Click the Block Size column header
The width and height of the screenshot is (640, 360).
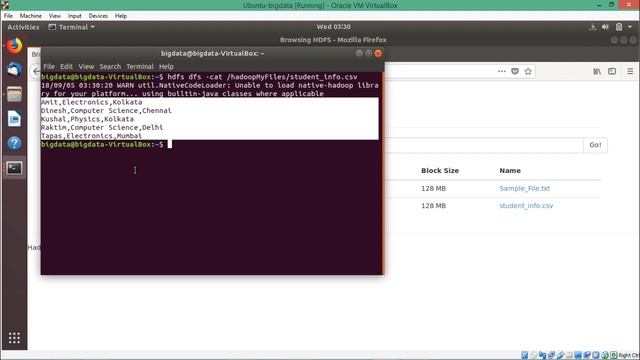440,171
